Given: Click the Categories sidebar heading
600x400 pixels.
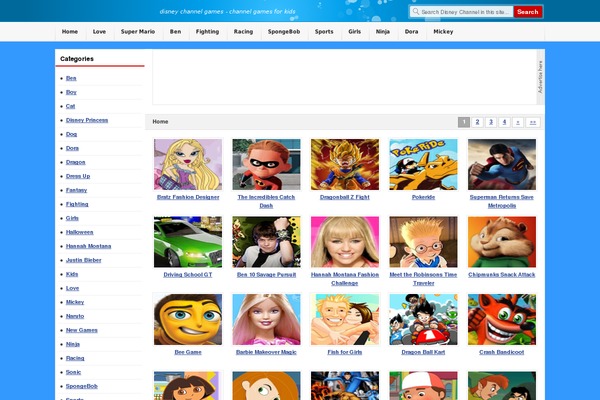Looking at the screenshot, I should (77, 59).
